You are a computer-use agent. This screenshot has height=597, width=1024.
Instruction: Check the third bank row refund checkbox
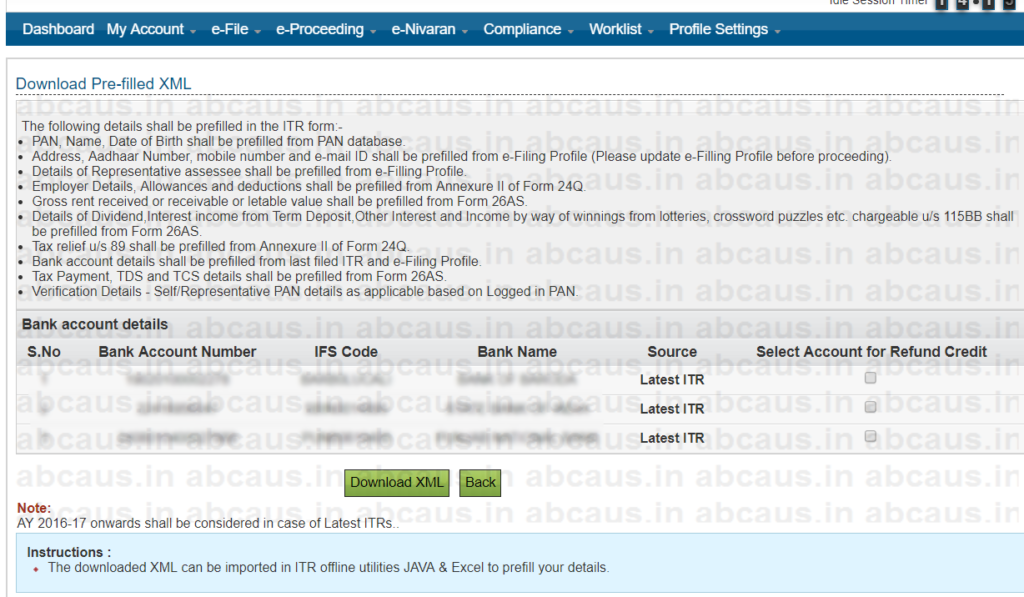[x=870, y=436]
